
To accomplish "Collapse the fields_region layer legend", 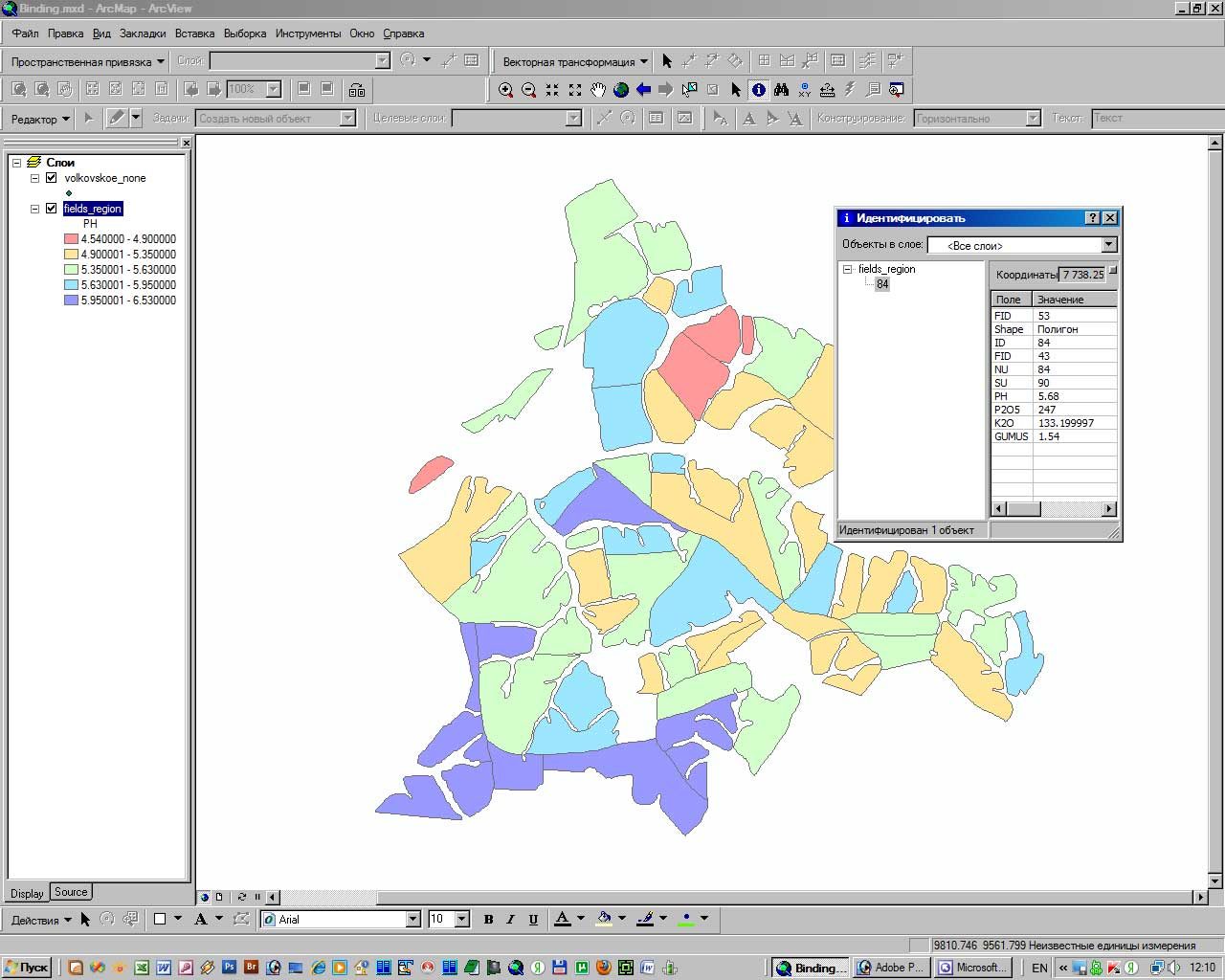I will tap(35, 209).
